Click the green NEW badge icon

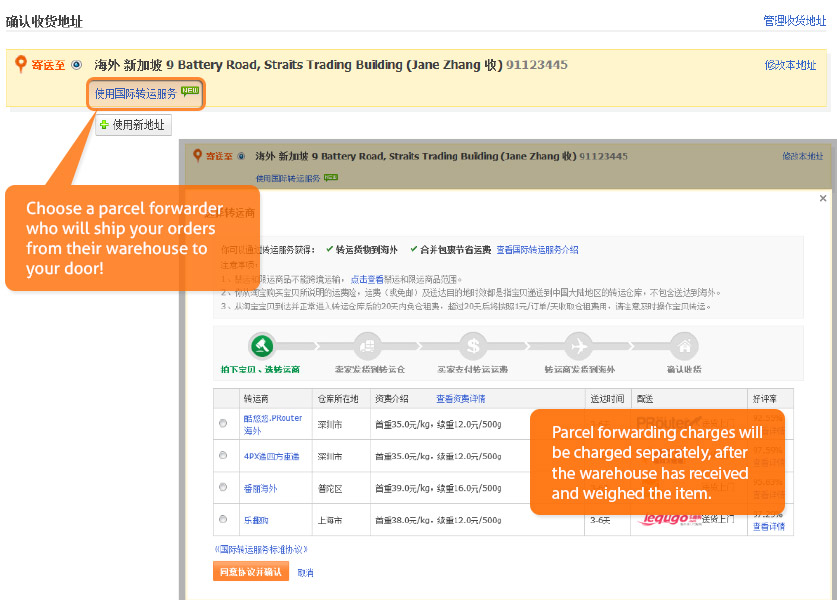click(x=190, y=91)
